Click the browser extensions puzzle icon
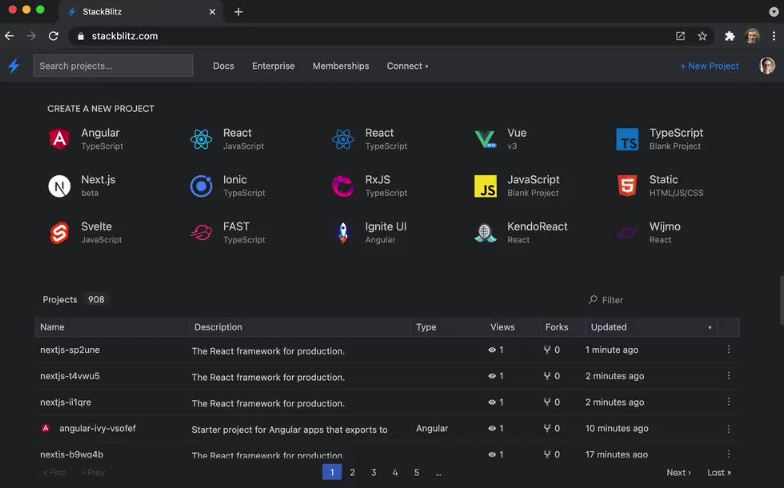Screen dimensions: 784x488 click(730, 36)
